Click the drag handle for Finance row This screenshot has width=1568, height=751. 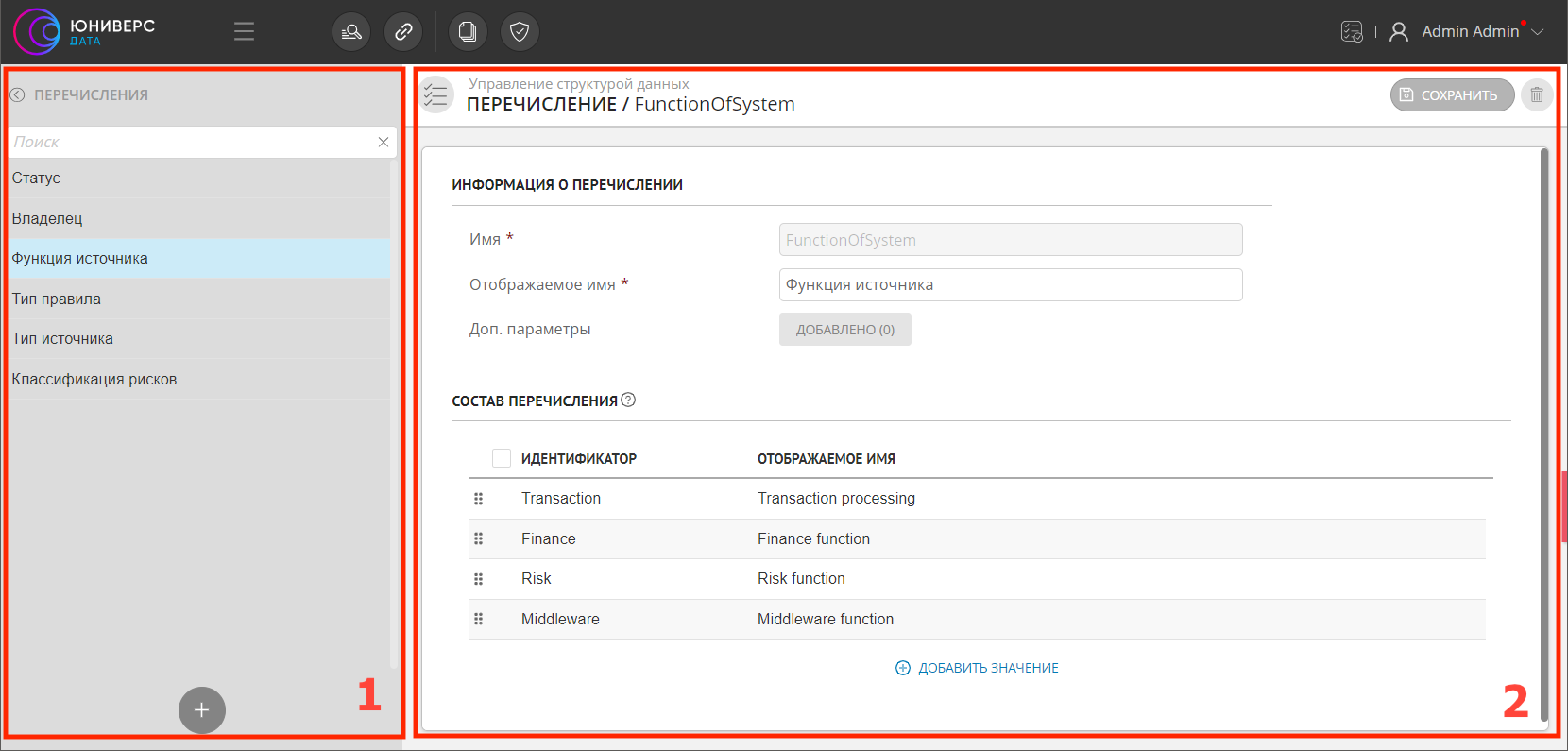point(479,538)
